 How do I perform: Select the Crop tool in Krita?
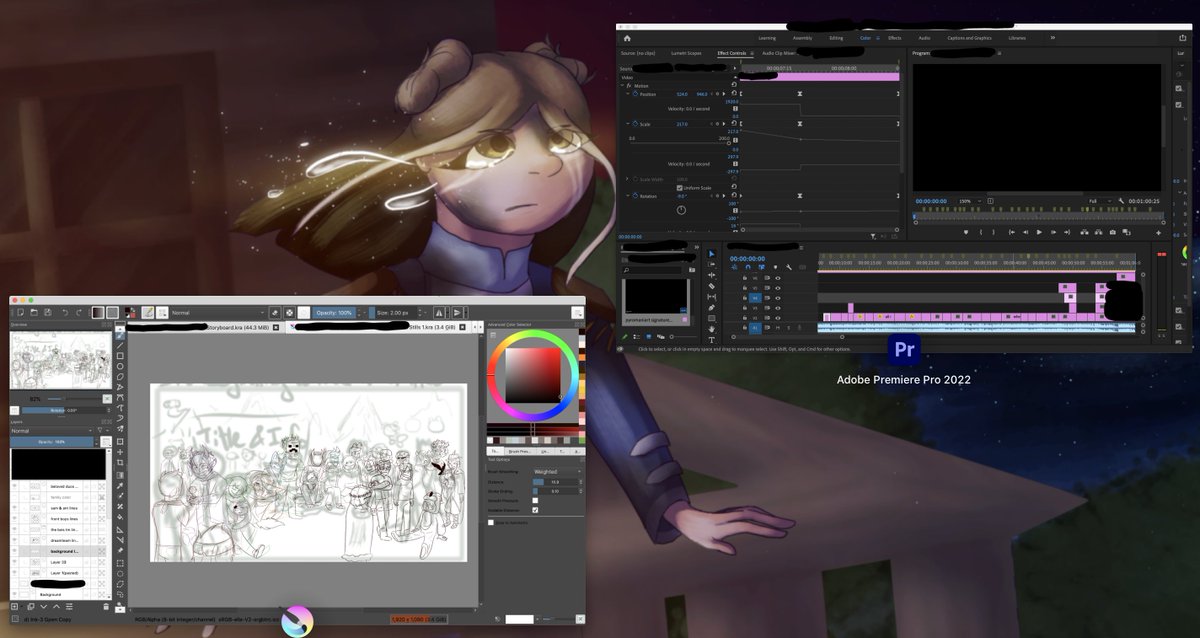pyautogui.click(x=120, y=462)
